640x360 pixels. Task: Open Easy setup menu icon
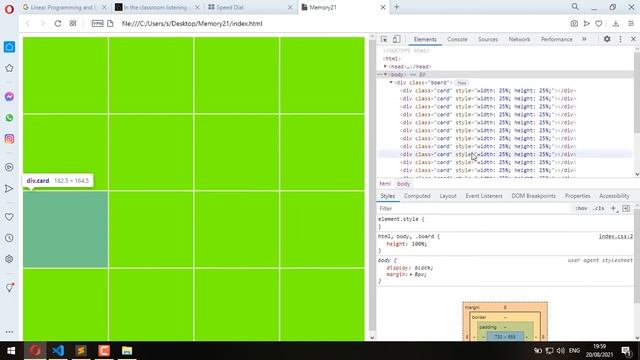click(x=631, y=24)
